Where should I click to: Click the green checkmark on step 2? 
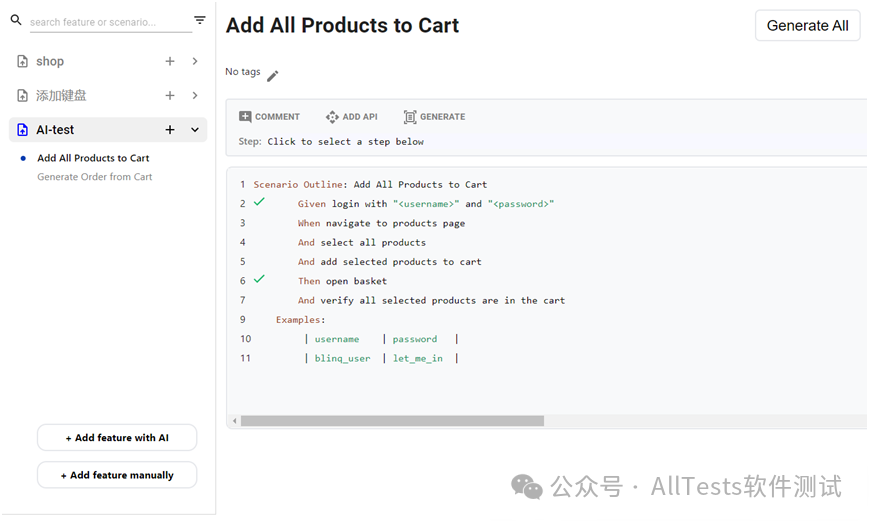tap(259, 202)
